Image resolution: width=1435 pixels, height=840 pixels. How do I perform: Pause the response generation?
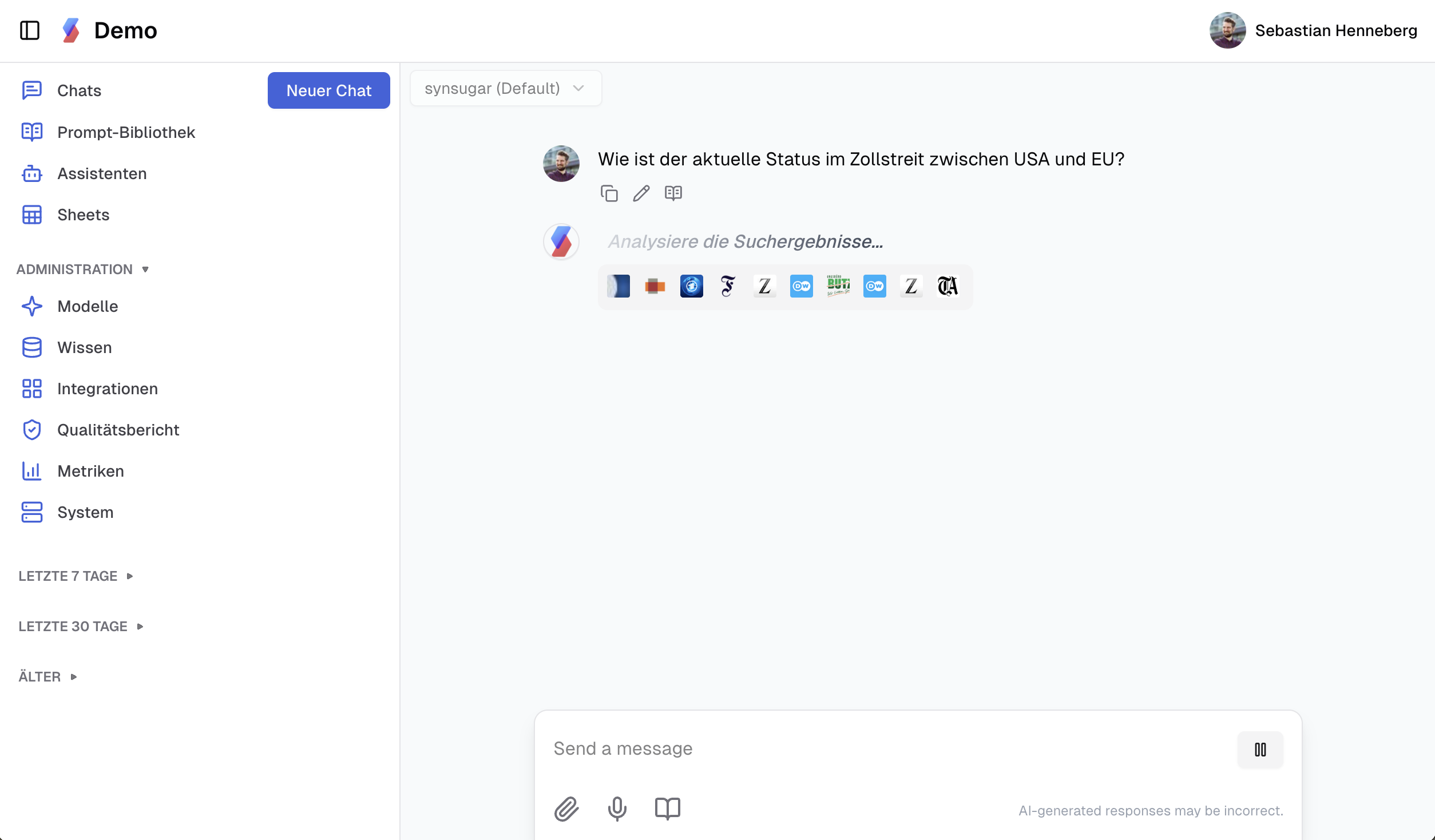(x=1260, y=750)
